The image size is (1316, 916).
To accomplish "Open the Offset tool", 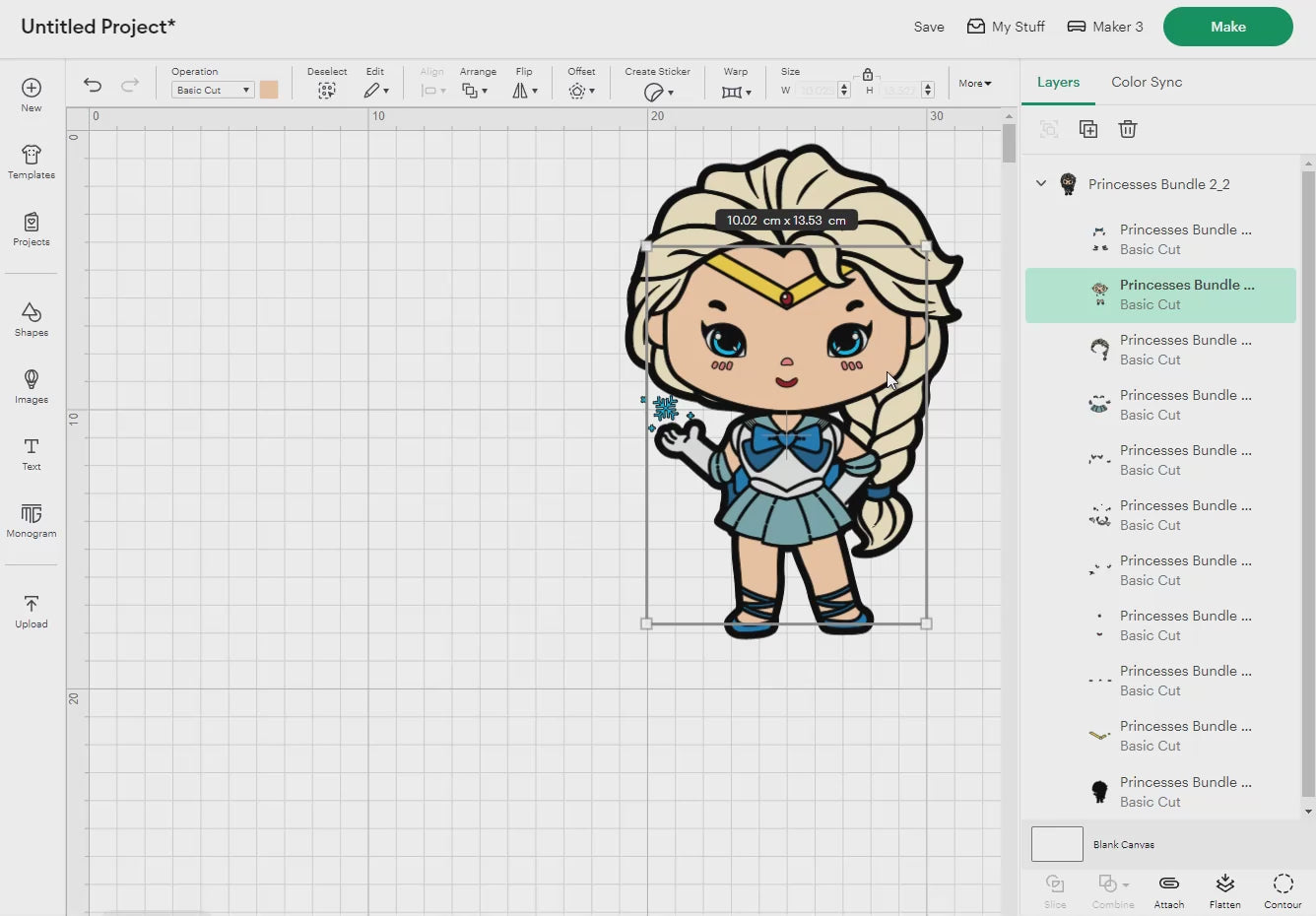I will point(581,91).
